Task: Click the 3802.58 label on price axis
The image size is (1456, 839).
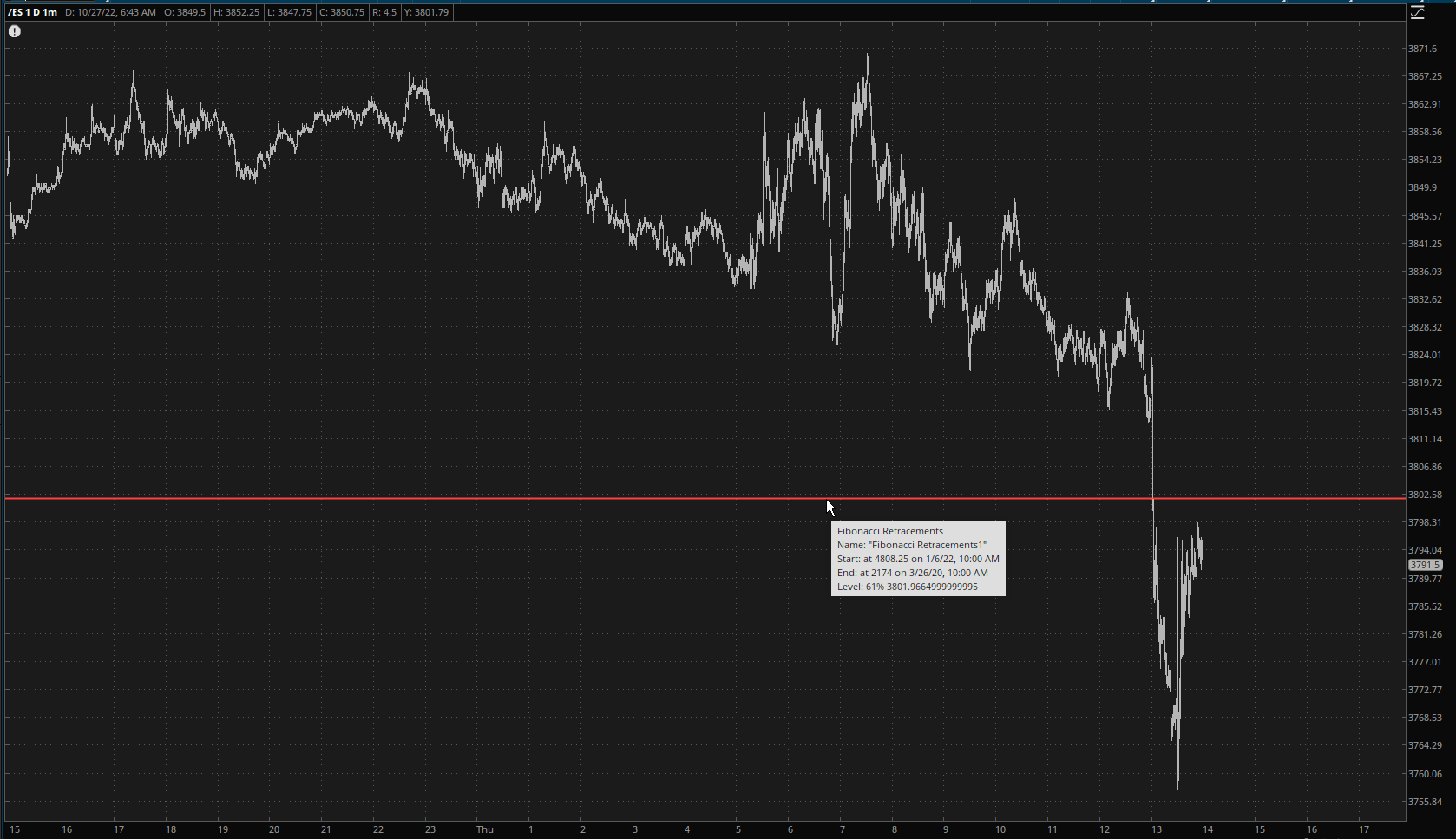Action: pyautogui.click(x=1424, y=495)
